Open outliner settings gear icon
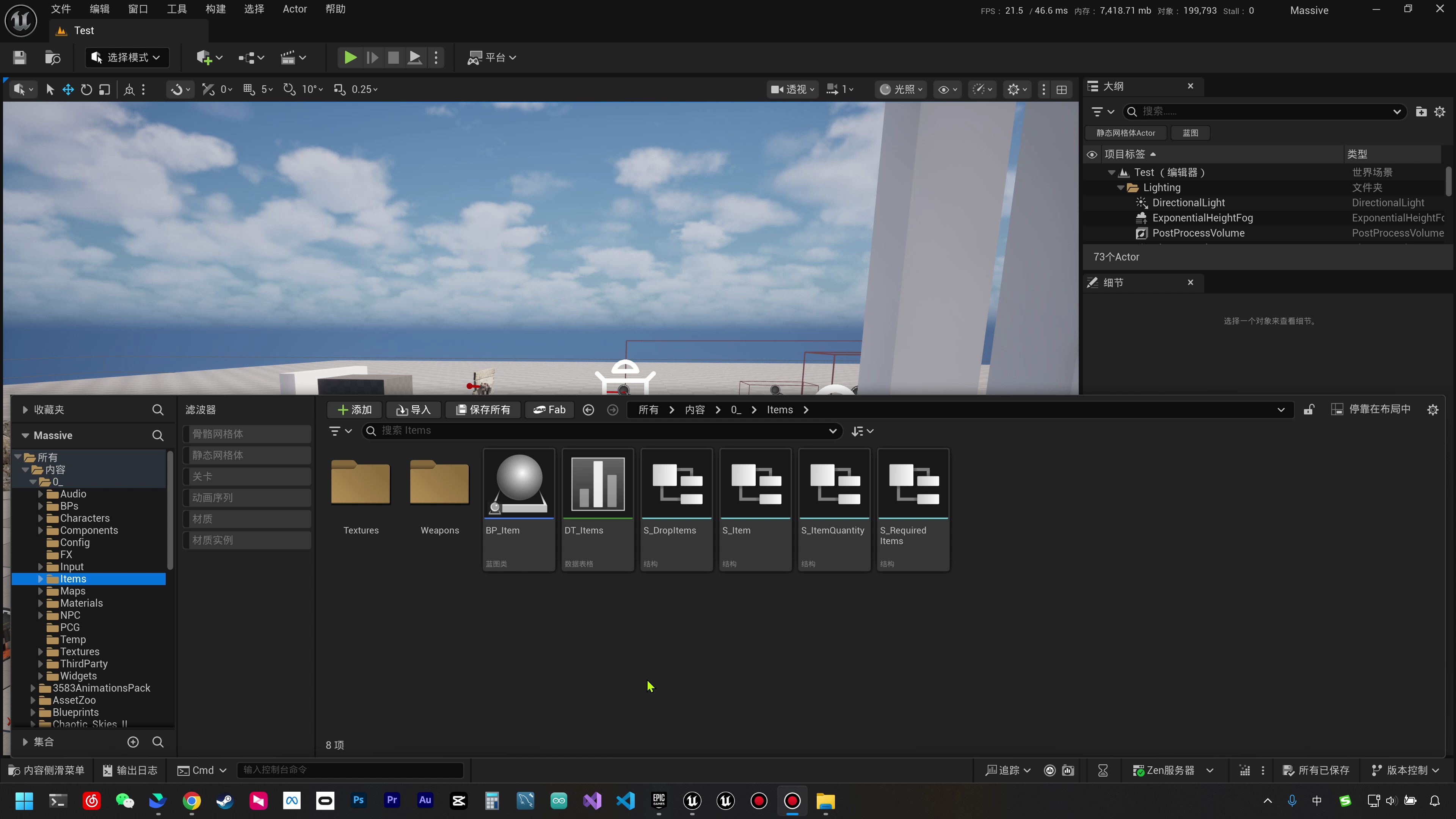Viewport: 1456px width, 819px height. click(1440, 111)
